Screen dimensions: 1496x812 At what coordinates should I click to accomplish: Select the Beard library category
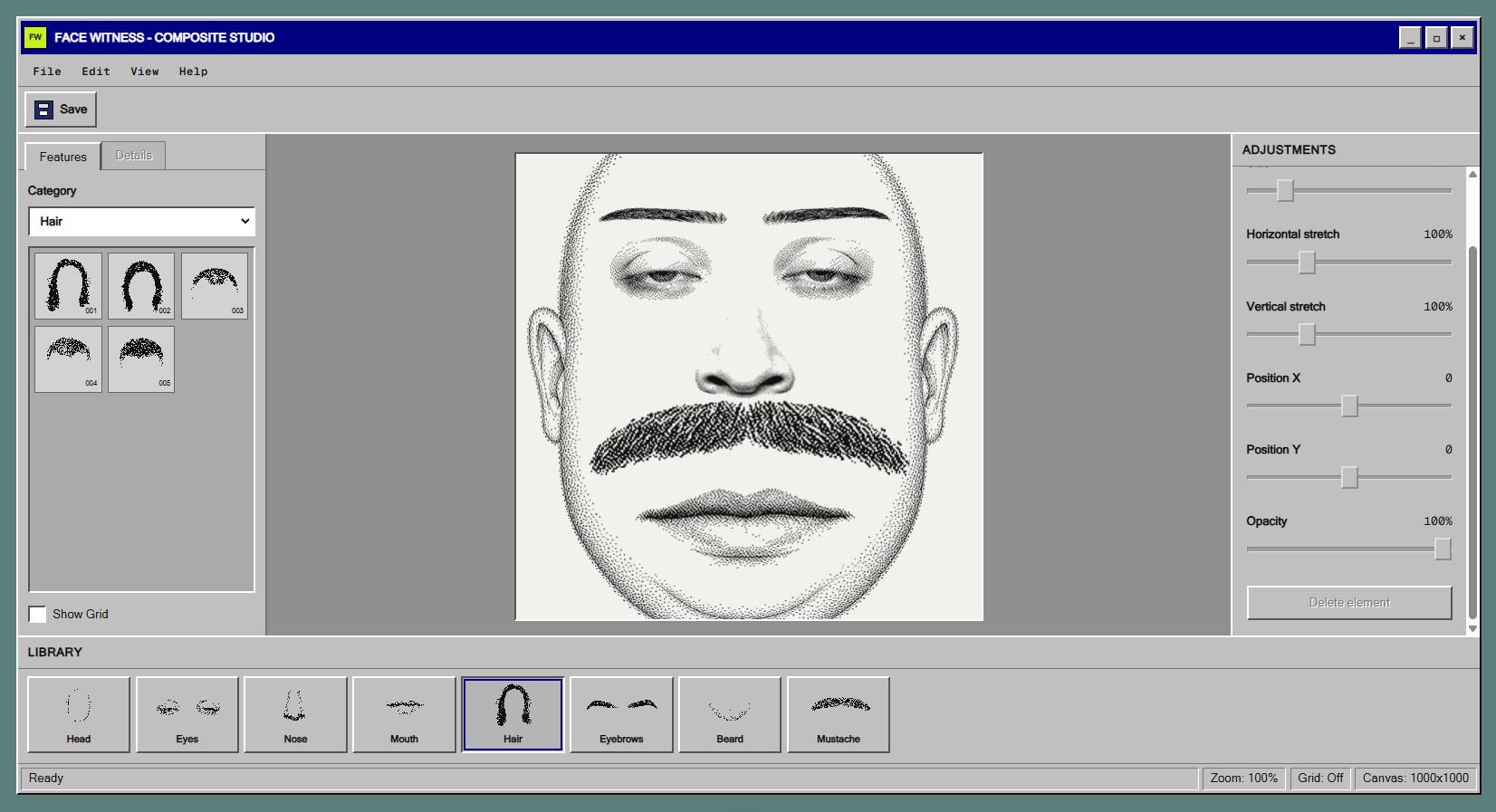point(730,714)
